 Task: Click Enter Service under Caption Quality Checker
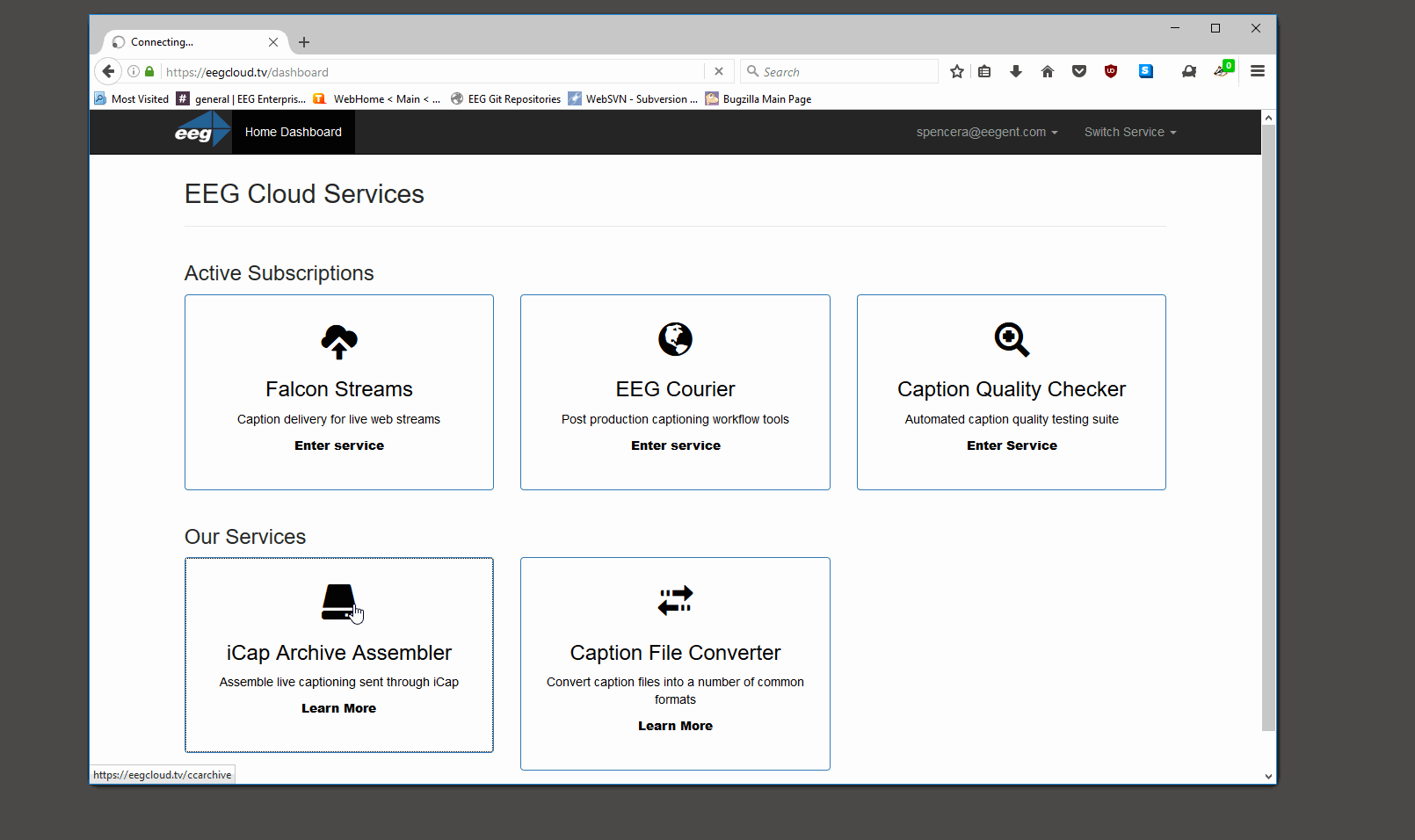click(1012, 445)
